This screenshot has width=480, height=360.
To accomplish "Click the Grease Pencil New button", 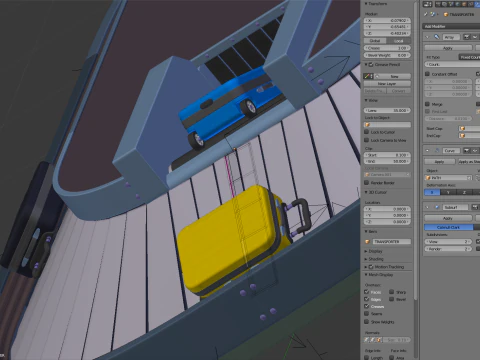I will pos(393,76).
